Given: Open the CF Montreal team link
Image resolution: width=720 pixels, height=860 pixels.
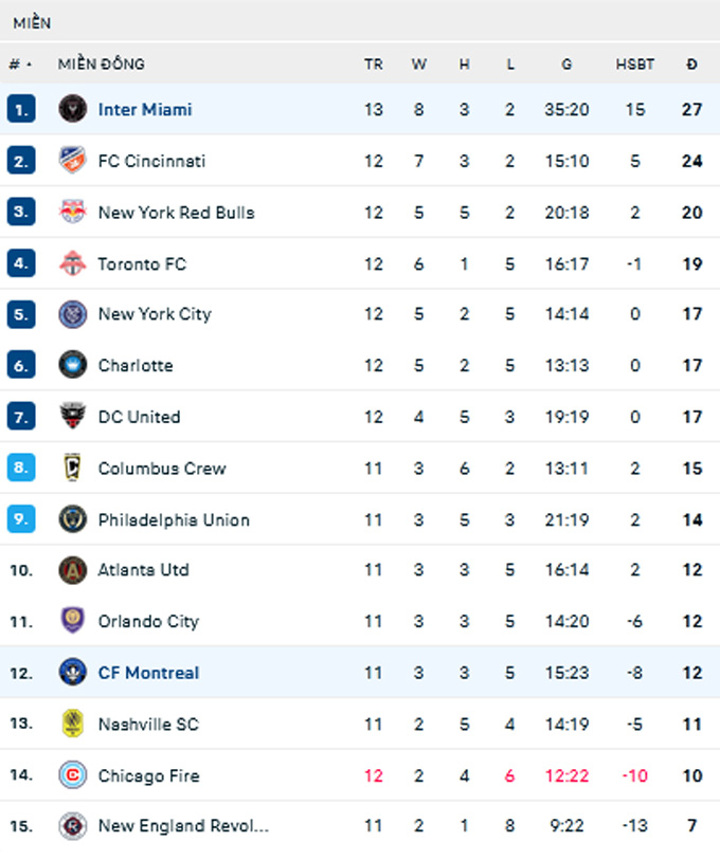Looking at the screenshot, I should [149, 672].
